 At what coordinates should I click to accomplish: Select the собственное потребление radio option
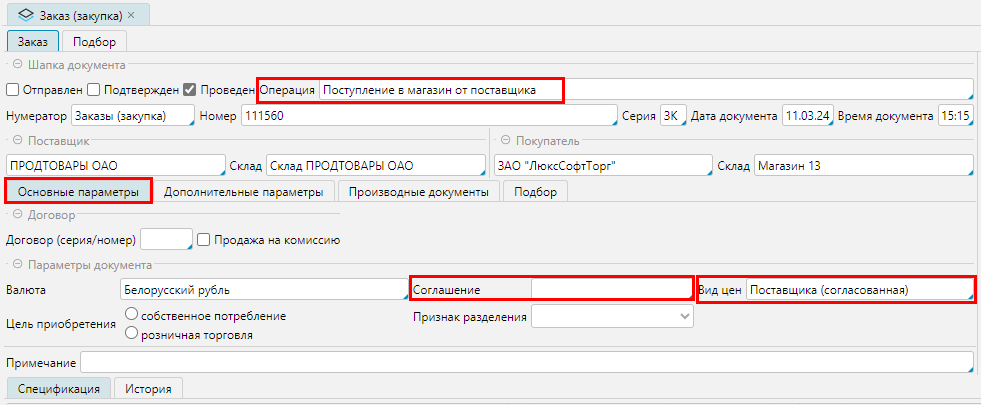[x=131, y=315]
